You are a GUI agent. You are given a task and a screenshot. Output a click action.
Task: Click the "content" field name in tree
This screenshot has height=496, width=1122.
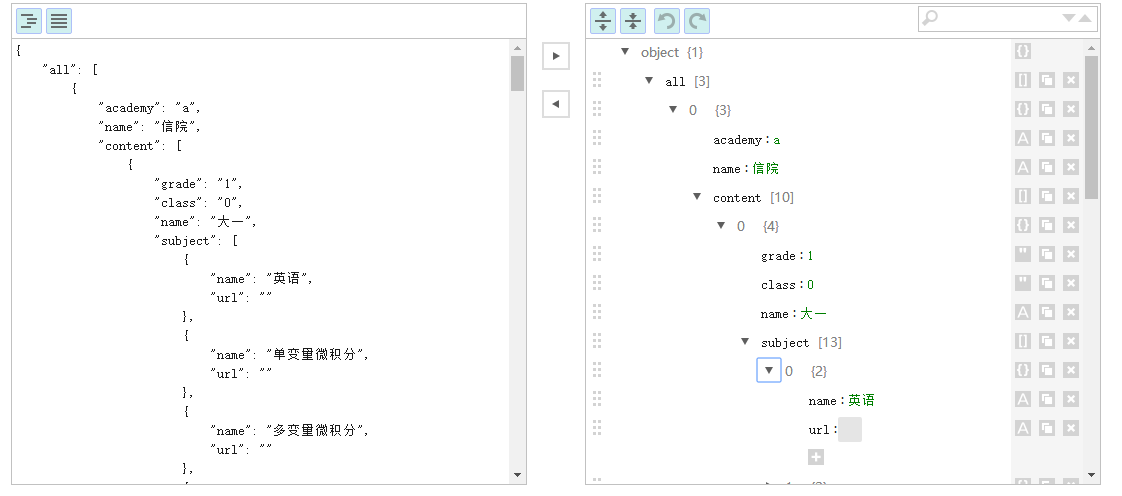(x=737, y=198)
